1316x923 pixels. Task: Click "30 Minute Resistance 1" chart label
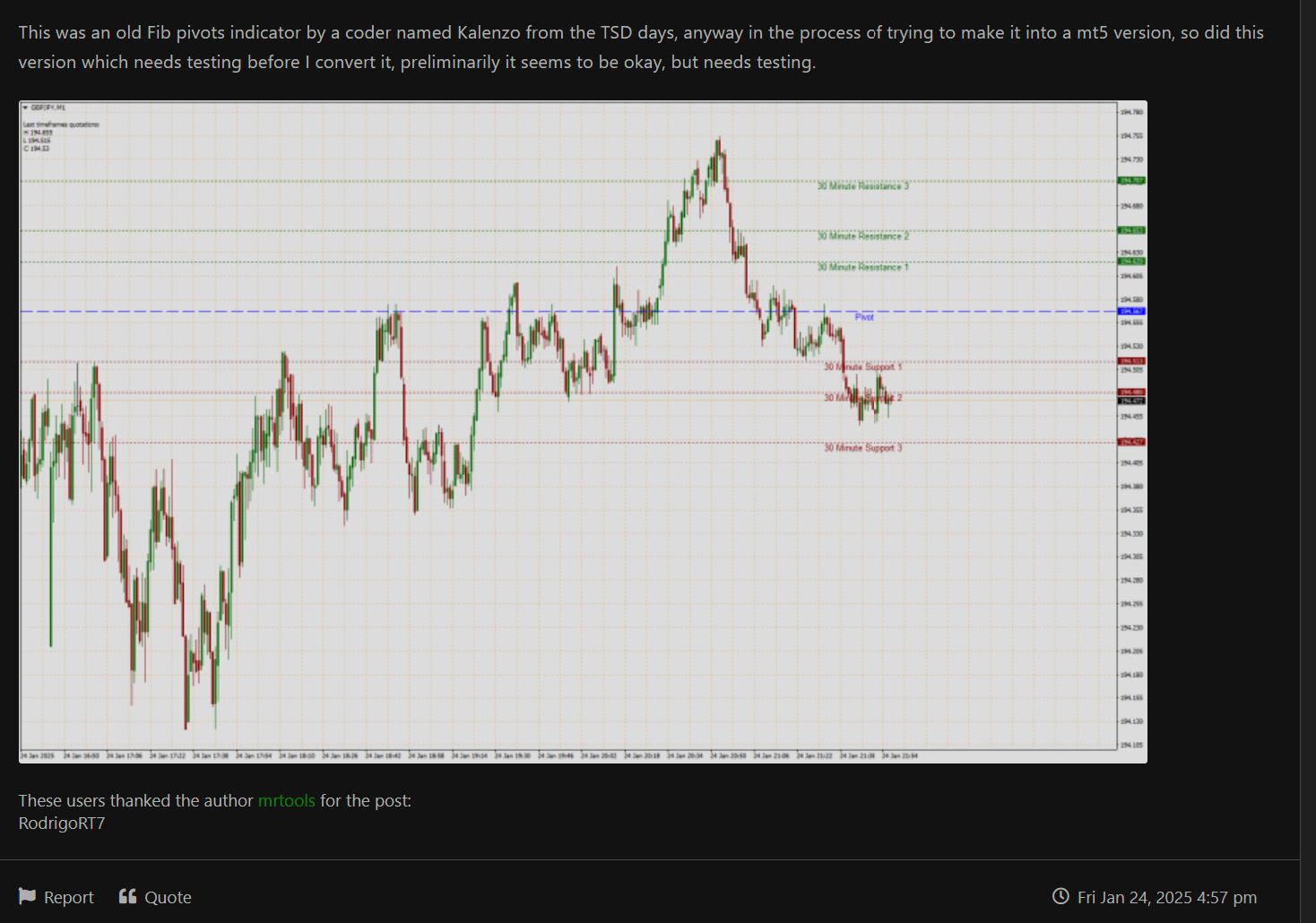[x=862, y=267]
